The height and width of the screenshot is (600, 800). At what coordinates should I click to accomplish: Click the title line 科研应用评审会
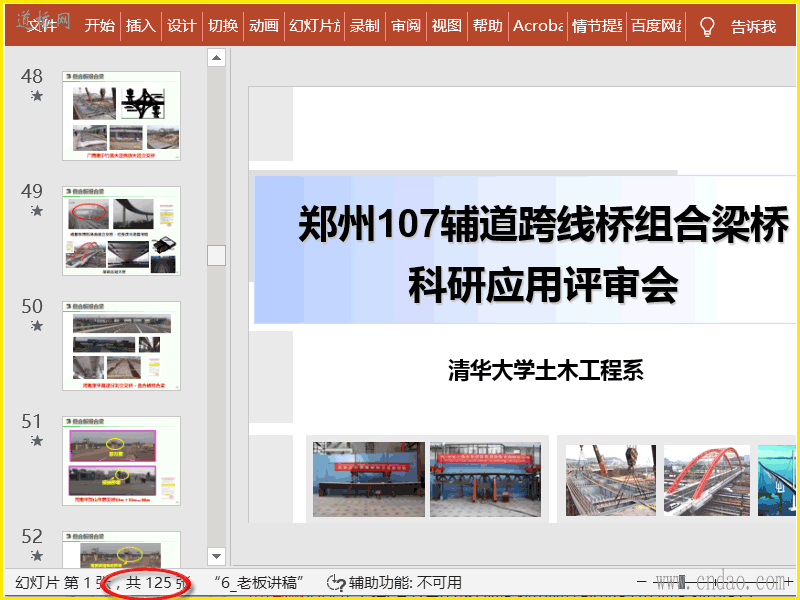tap(543, 284)
